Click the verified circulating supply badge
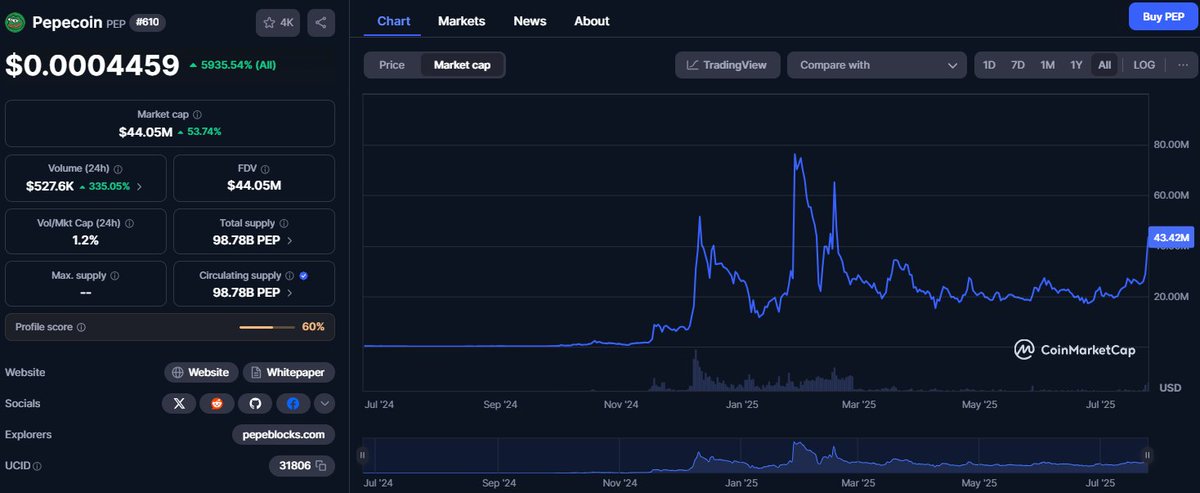1200x493 pixels. [x=303, y=275]
